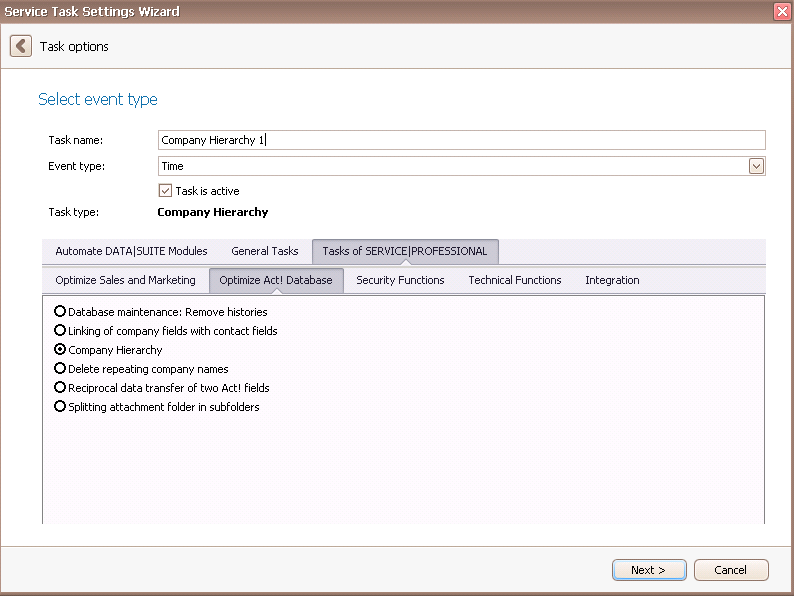Click into the Task name field
The image size is (794, 596).
click(x=461, y=140)
